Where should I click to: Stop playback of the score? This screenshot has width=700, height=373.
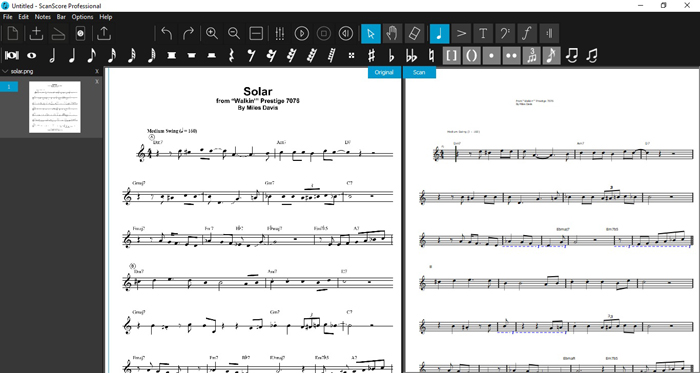pos(324,33)
